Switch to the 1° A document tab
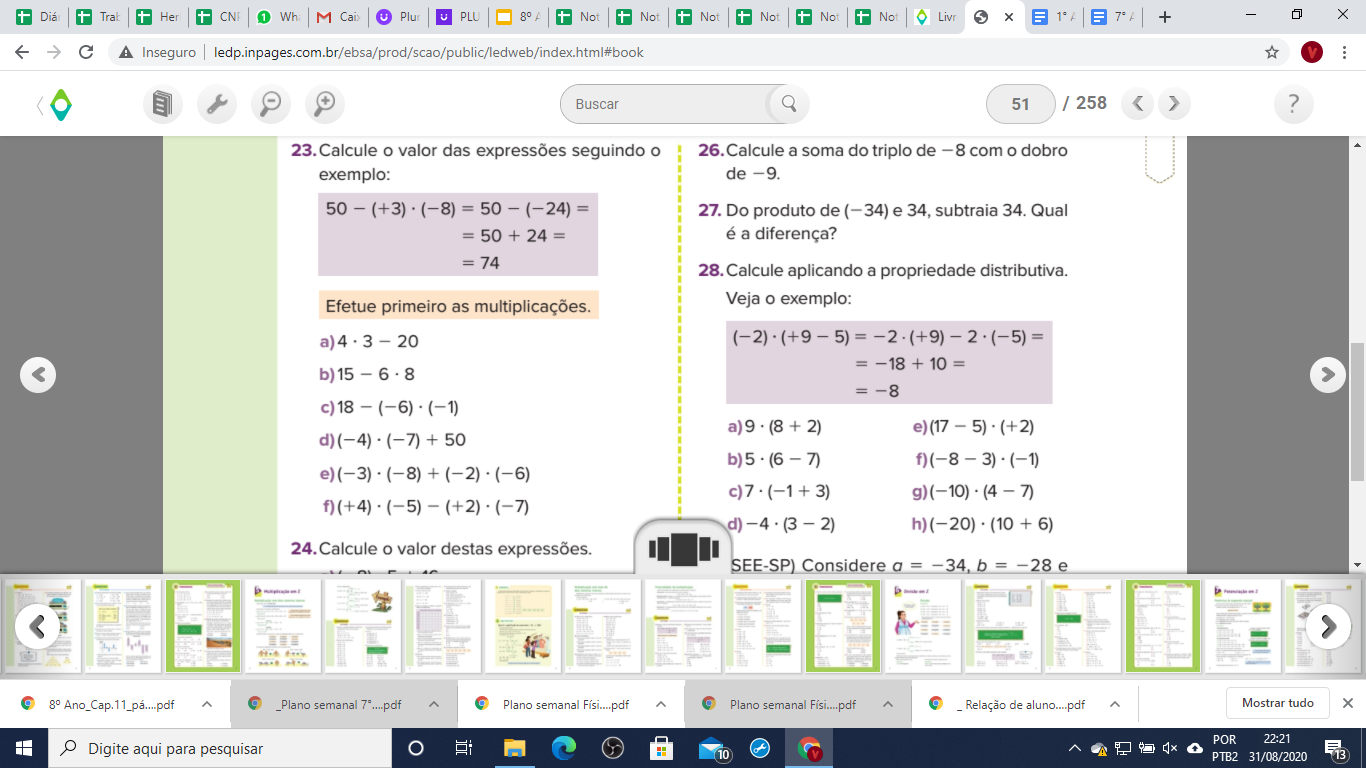Screen dimensions: 1366x768 tap(1053, 17)
